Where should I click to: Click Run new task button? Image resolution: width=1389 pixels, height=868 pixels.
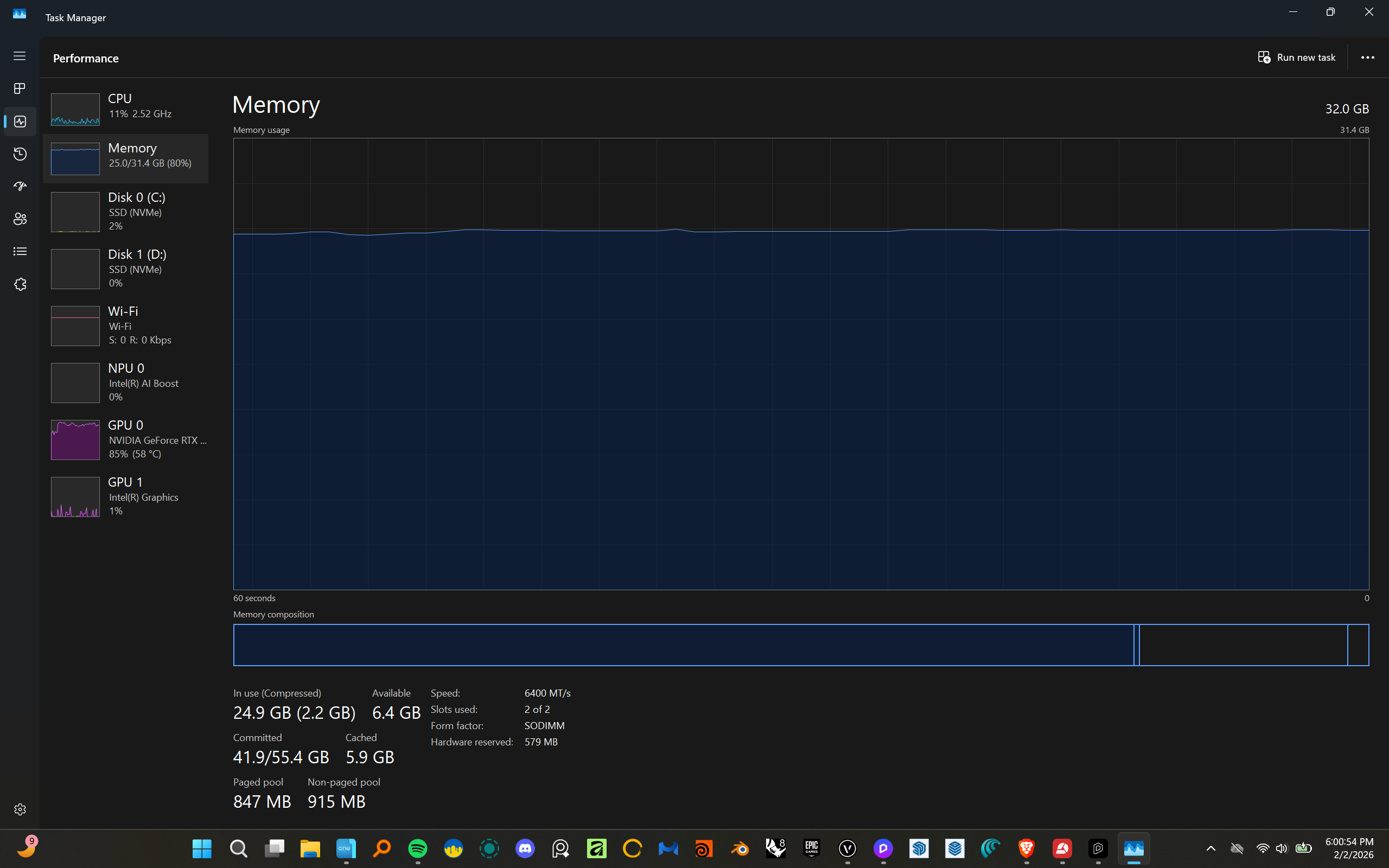(1296, 58)
